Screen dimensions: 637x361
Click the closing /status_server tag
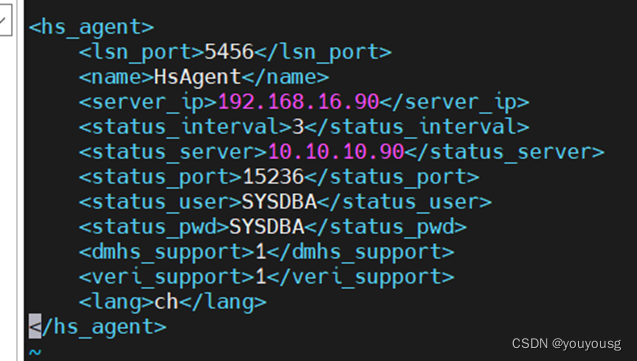coord(505,152)
